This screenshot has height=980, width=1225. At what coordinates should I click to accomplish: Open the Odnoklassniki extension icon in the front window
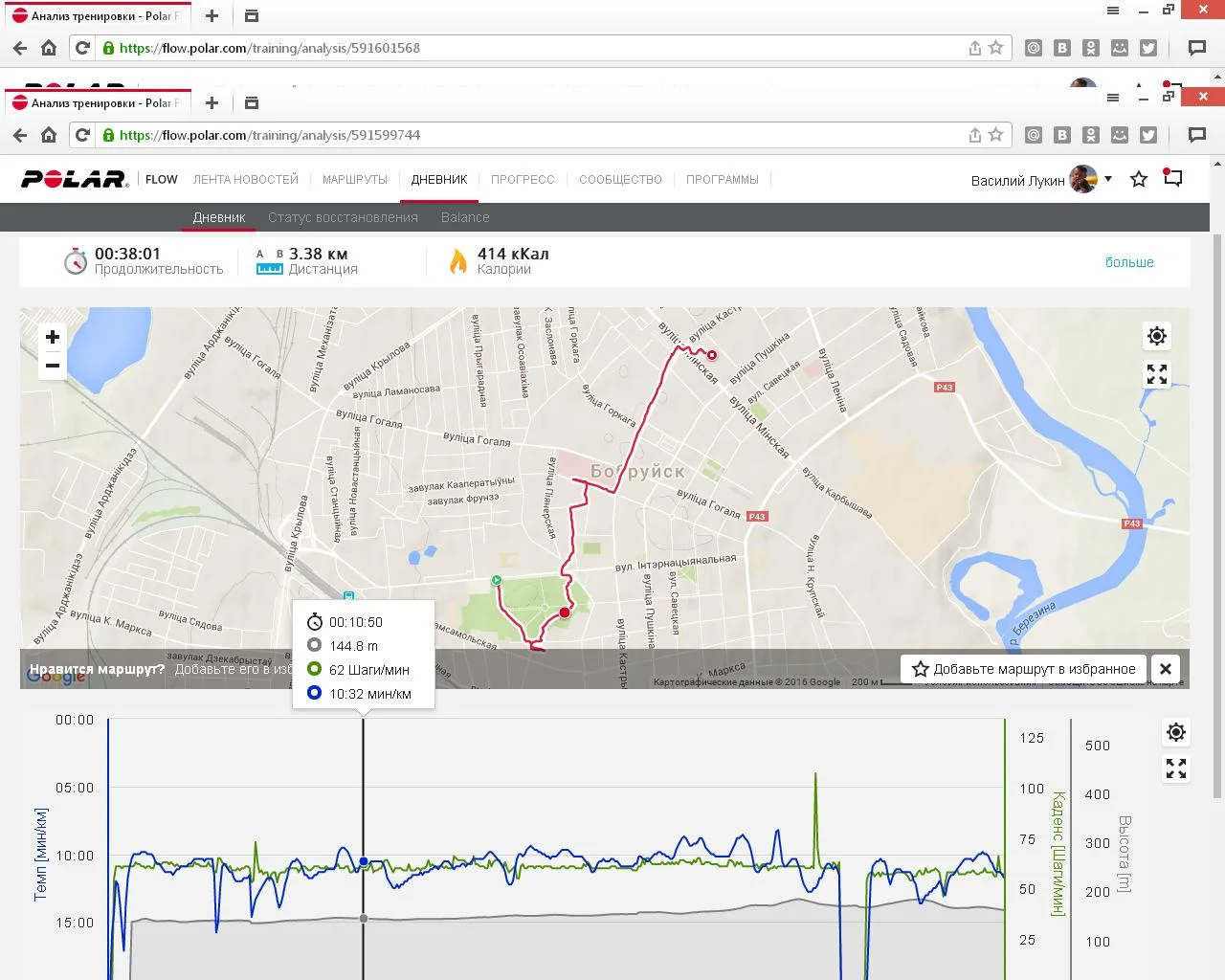1091,135
